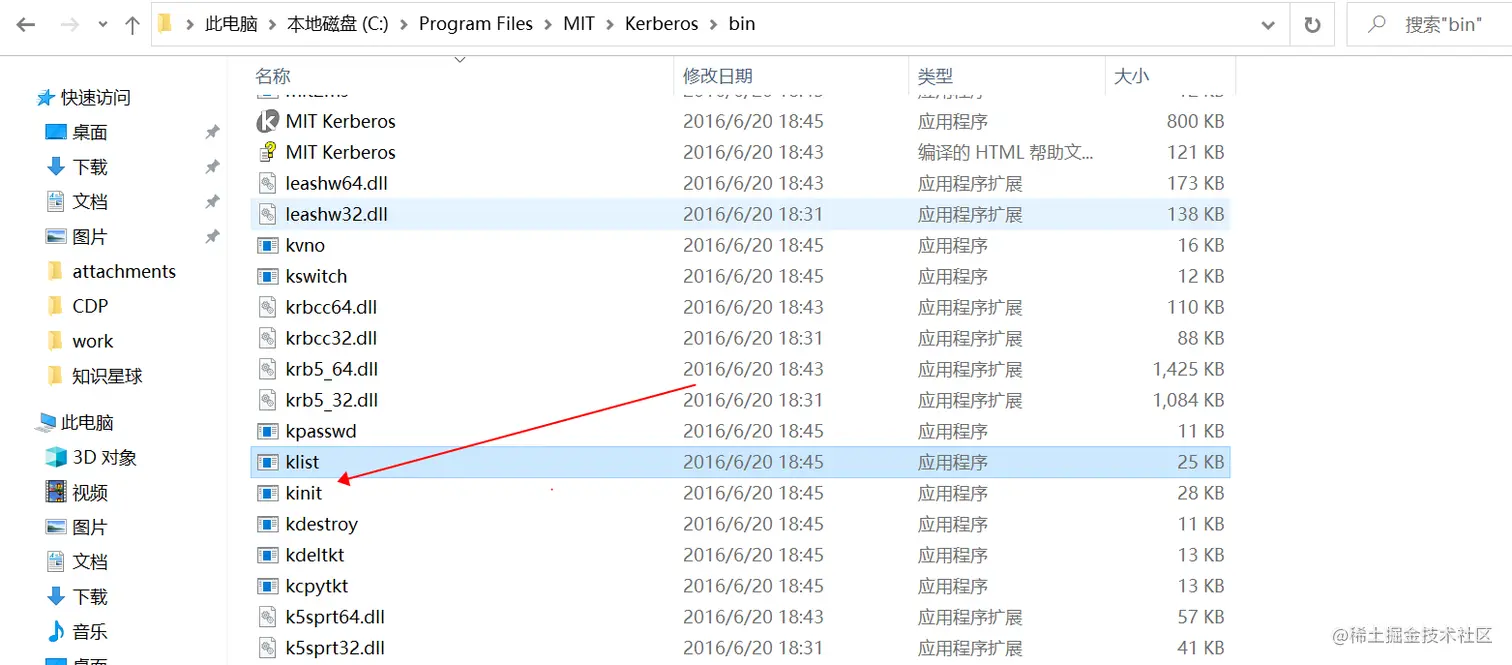The image size is (1512, 665).
Task: Select the kdestroy application icon
Action: 267,524
